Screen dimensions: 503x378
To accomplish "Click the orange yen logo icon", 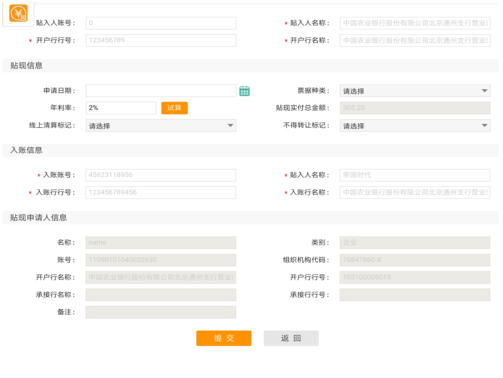I will click(18, 14).
